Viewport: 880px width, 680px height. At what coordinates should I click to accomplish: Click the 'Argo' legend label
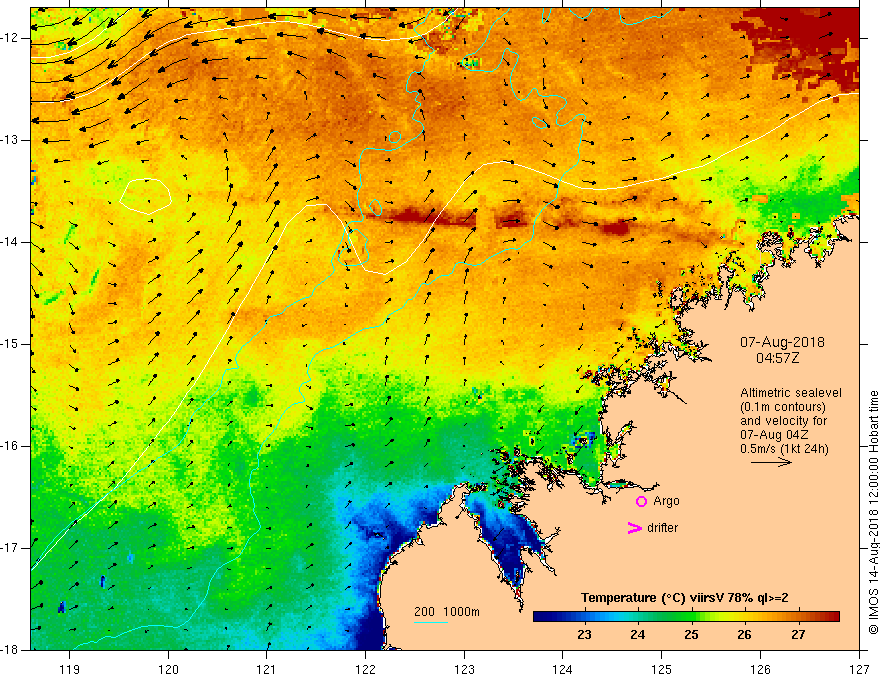pyautogui.click(x=666, y=501)
